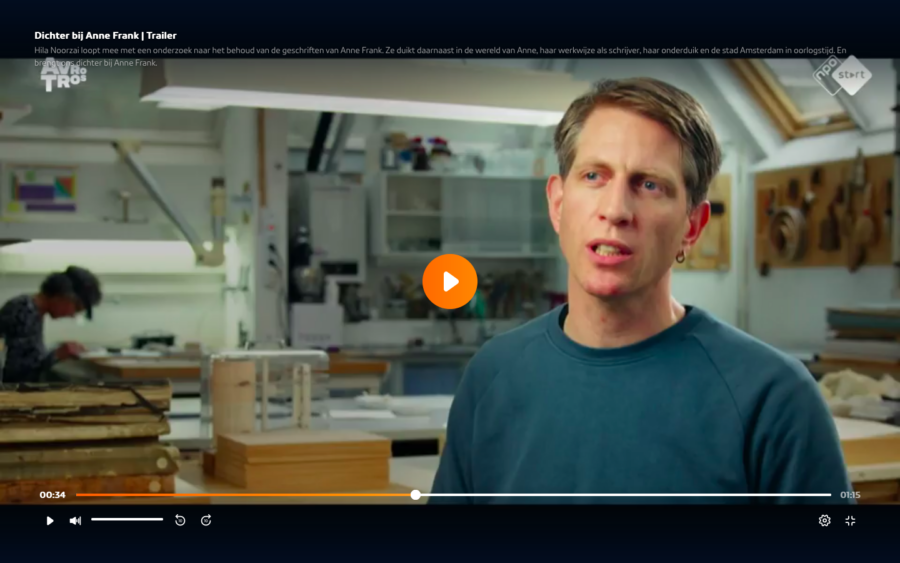Viewport: 900px width, 563px height.
Task: Exit fullscreen using the shrink arrows icon
Action: pyautogui.click(x=850, y=521)
